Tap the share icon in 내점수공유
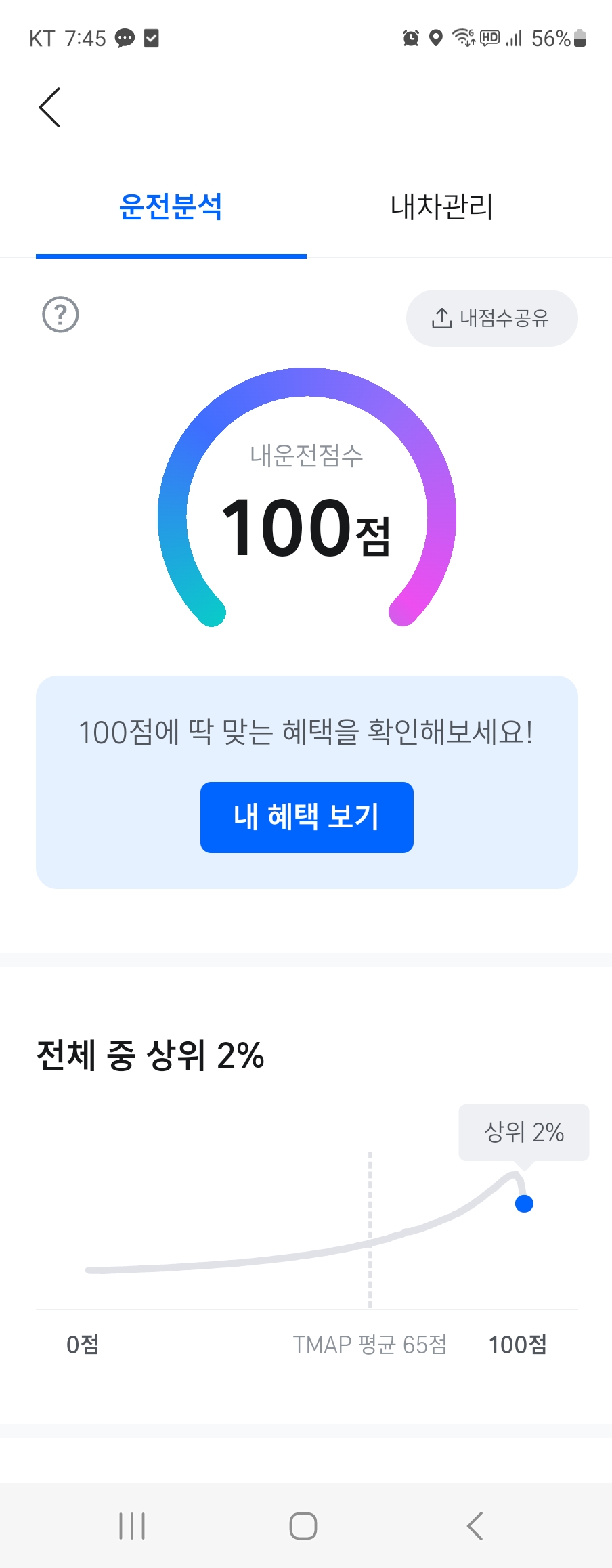 click(441, 318)
